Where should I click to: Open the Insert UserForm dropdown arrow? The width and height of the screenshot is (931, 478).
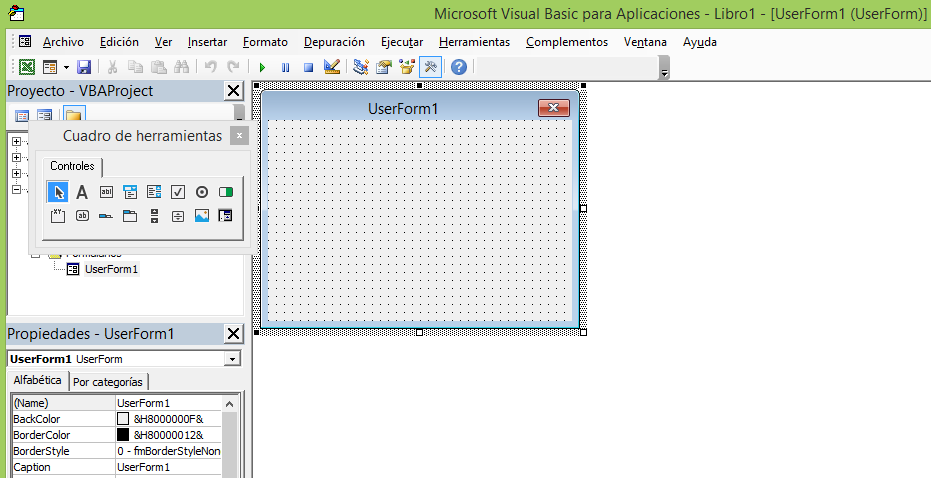(66, 67)
